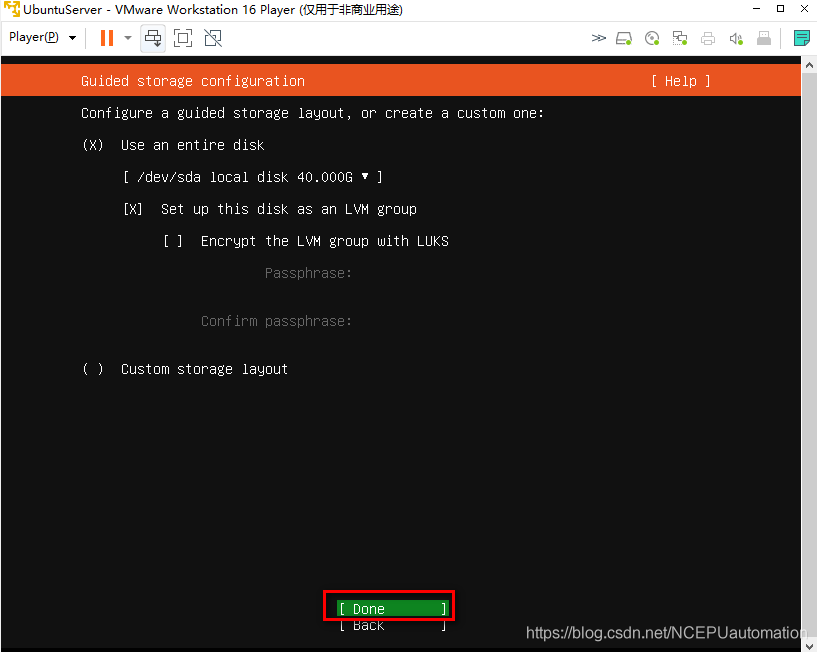Open the Player(P) menu
This screenshot has width=817, height=652.
pyautogui.click(x=43, y=38)
